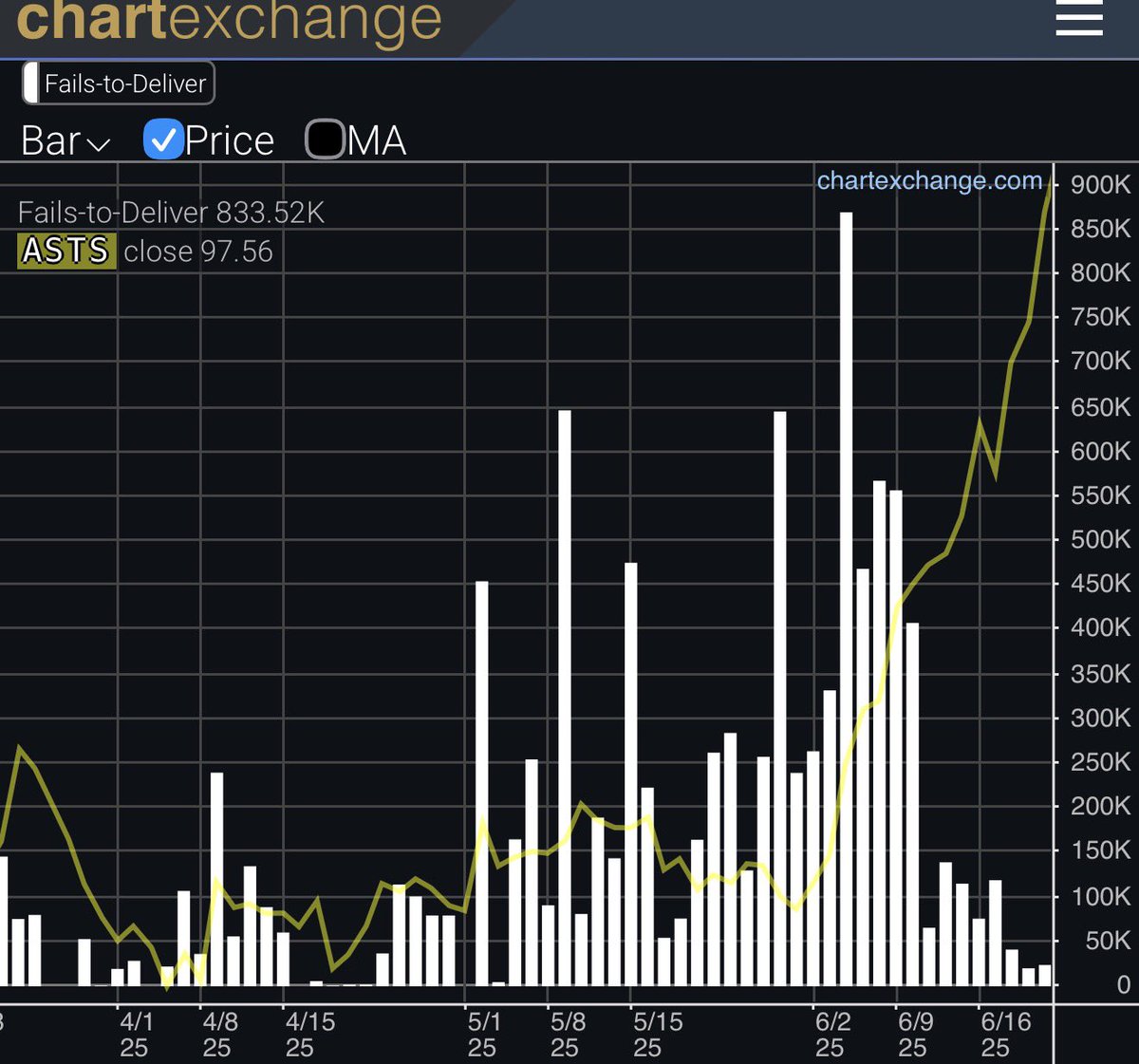Click the 500K axis label
This screenshot has width=1139, height=1064.
click(x=1101, y=539)
